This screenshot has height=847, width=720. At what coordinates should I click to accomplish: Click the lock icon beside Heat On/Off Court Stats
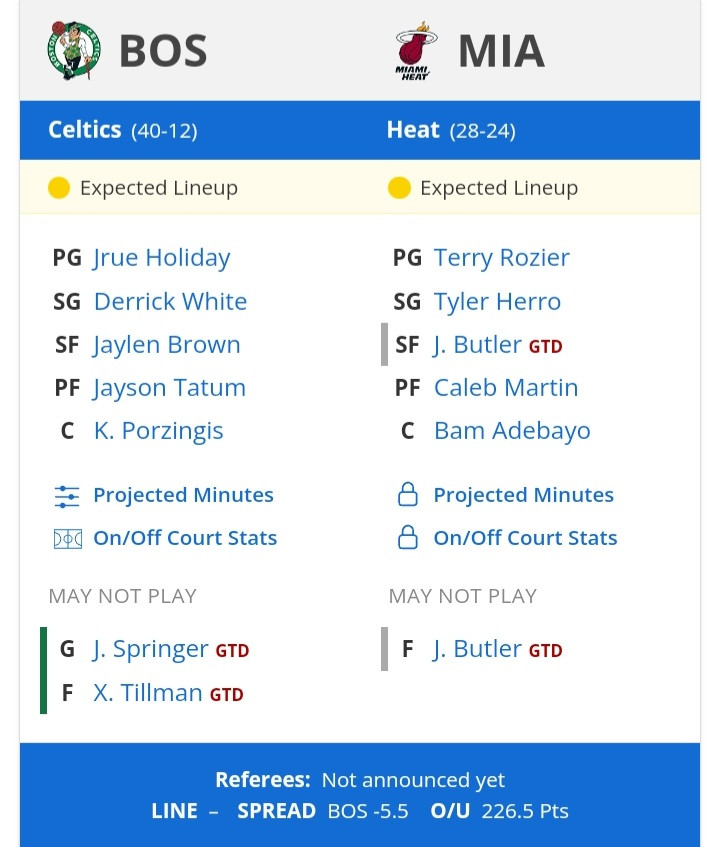tap(408, 537)
